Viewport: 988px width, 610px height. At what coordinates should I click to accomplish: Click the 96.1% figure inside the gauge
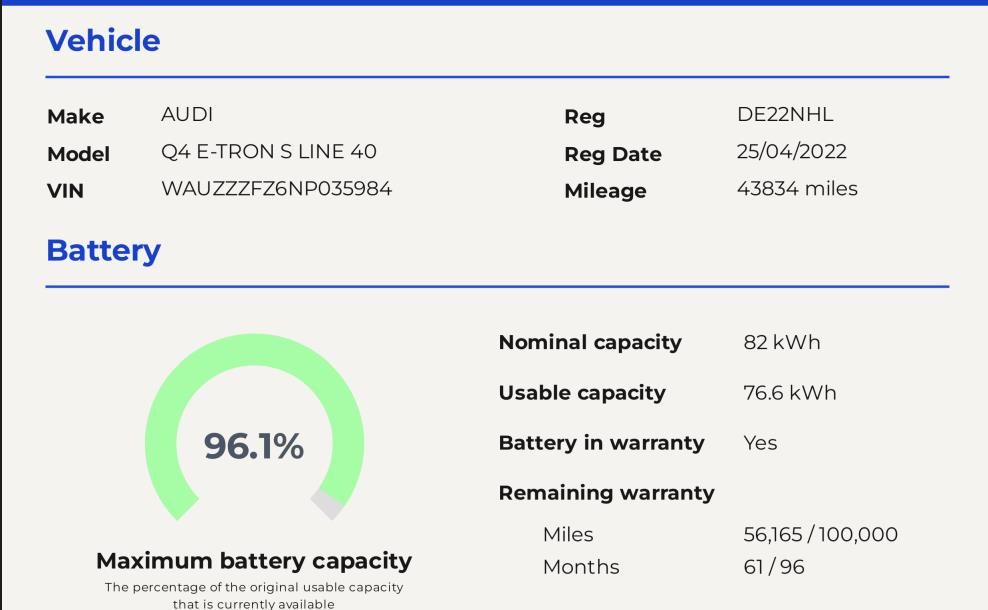click(x=254, y=446)
